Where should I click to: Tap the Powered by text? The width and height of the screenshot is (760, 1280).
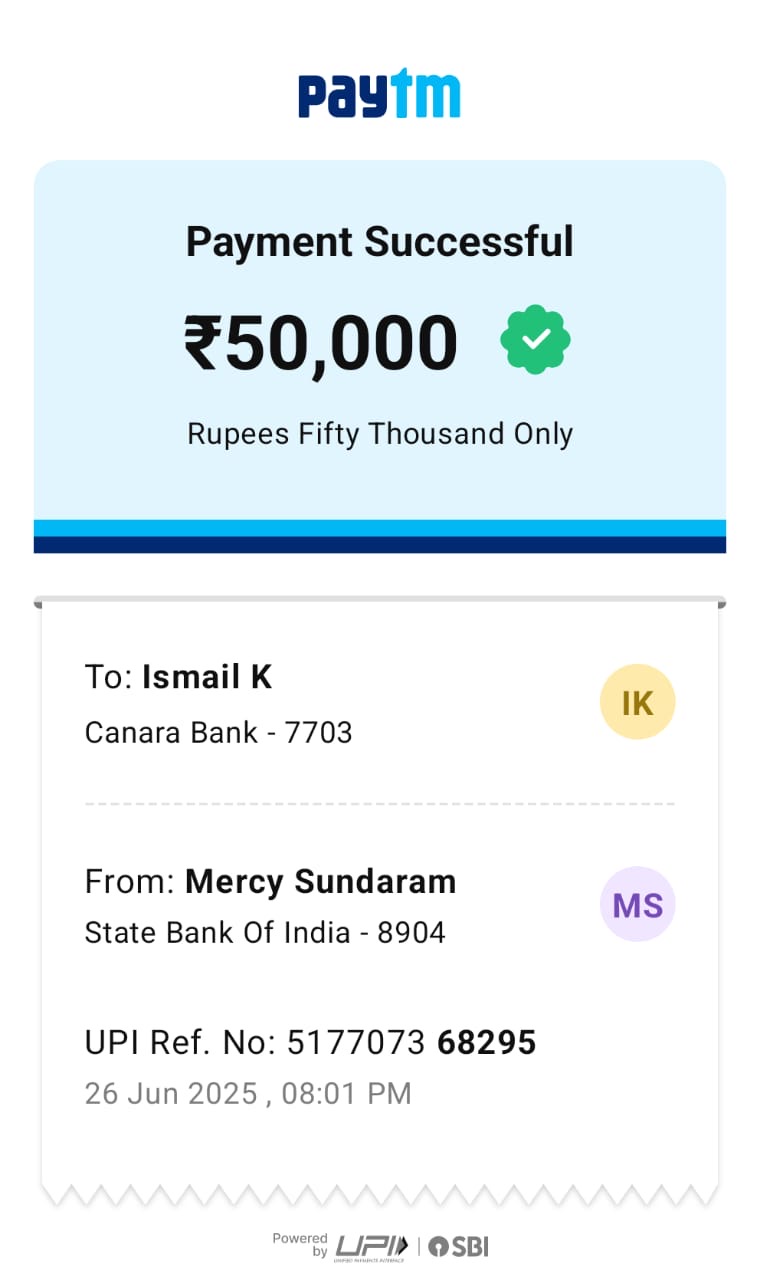pyautogui.click(x=300, y=1245)
